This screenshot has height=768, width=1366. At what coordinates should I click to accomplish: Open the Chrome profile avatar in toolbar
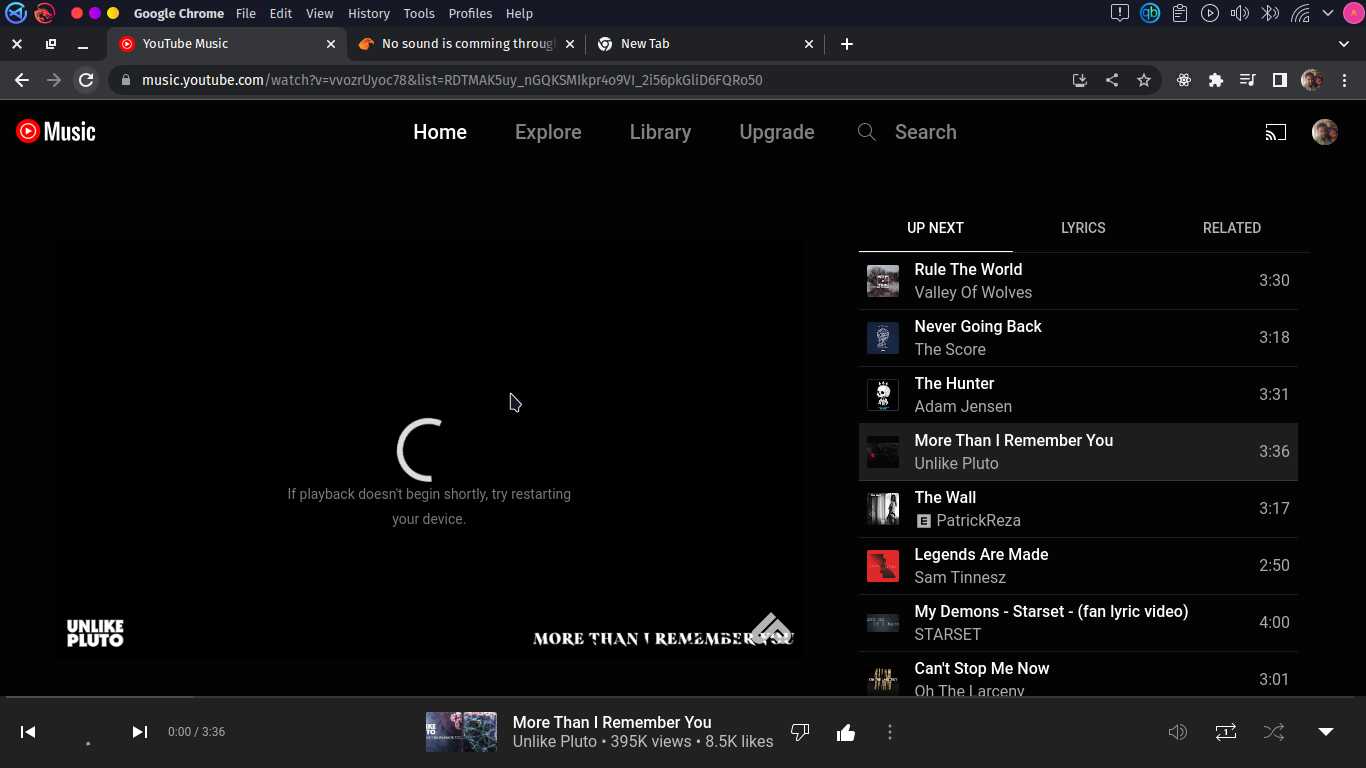coord(1312,80)
